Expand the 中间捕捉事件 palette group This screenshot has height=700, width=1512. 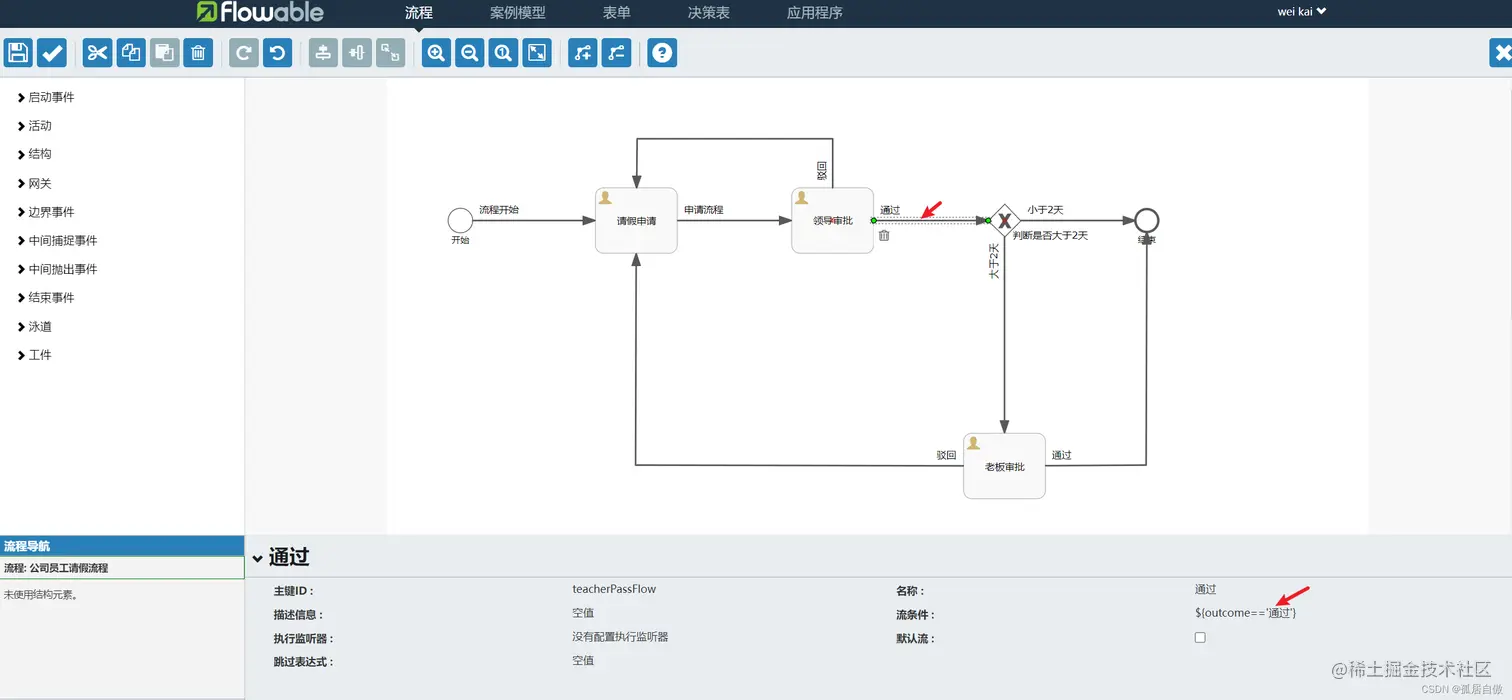pyautogui.click(x=58, y=241)
